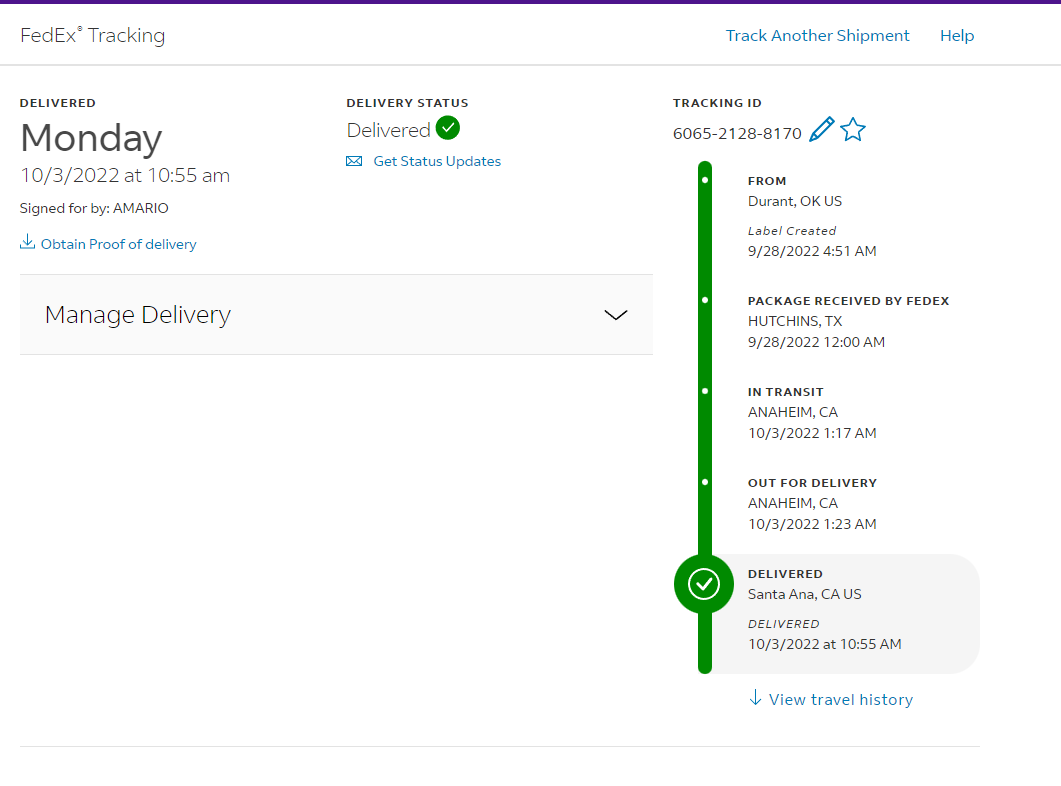Click the down arrow beside View travel history
The height and width of the screenshot is (786, 1061).
(755, 697)
